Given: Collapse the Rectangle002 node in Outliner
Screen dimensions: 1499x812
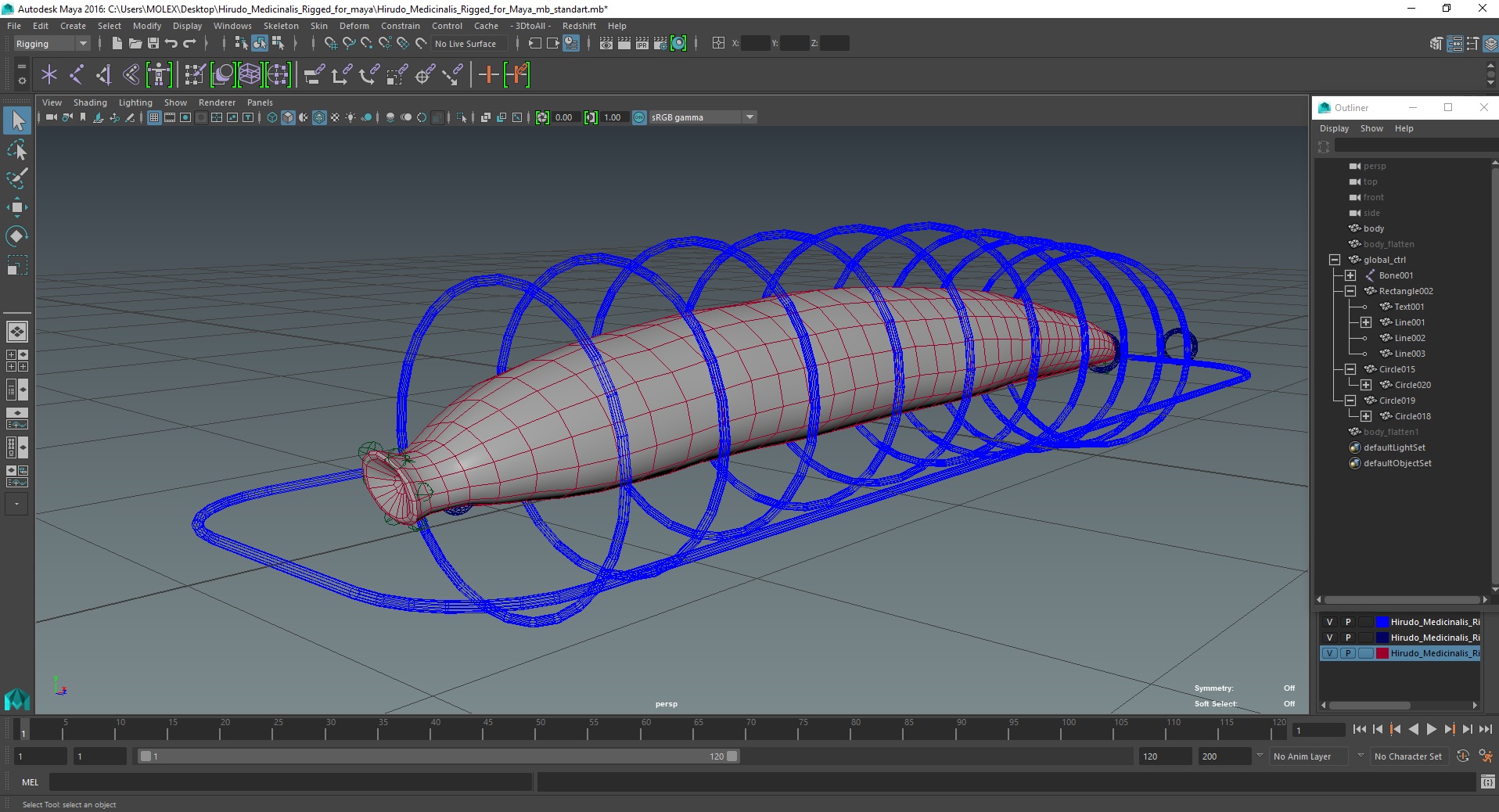Looking at the screenshot, I should [1350, 291].
